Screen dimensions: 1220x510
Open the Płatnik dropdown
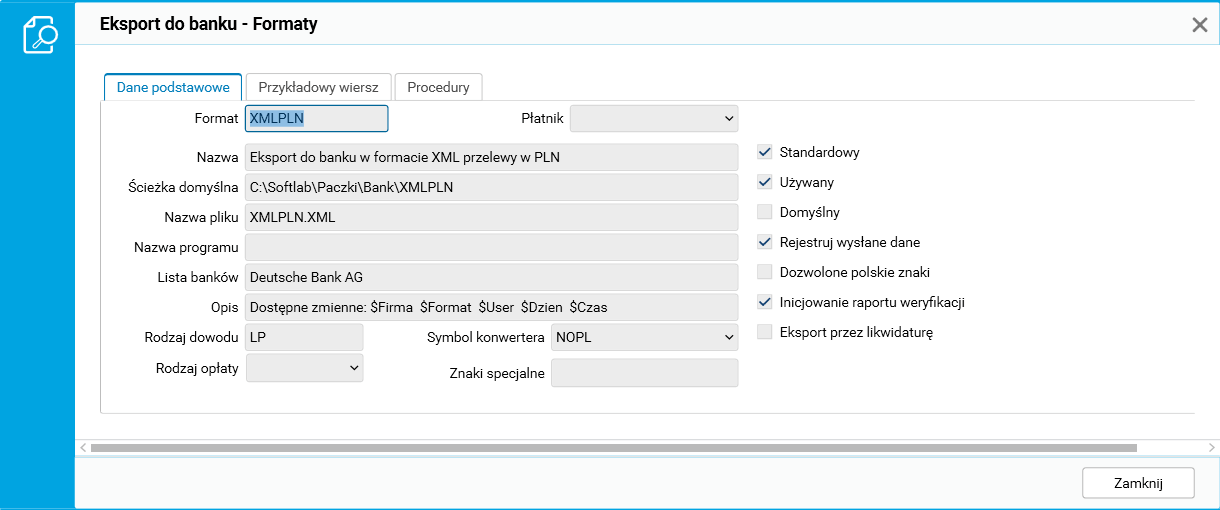point(654,119)
